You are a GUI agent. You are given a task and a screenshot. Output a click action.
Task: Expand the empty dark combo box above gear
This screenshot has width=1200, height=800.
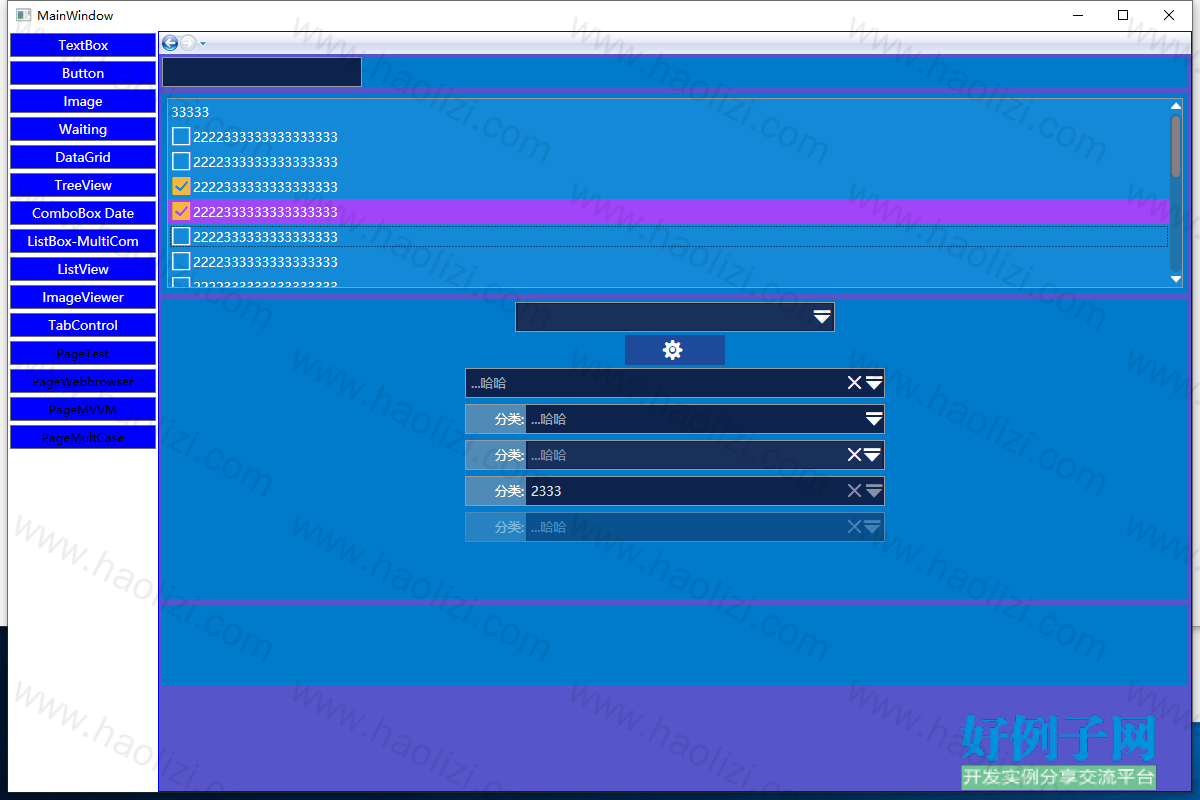click(x=822, y=317)
